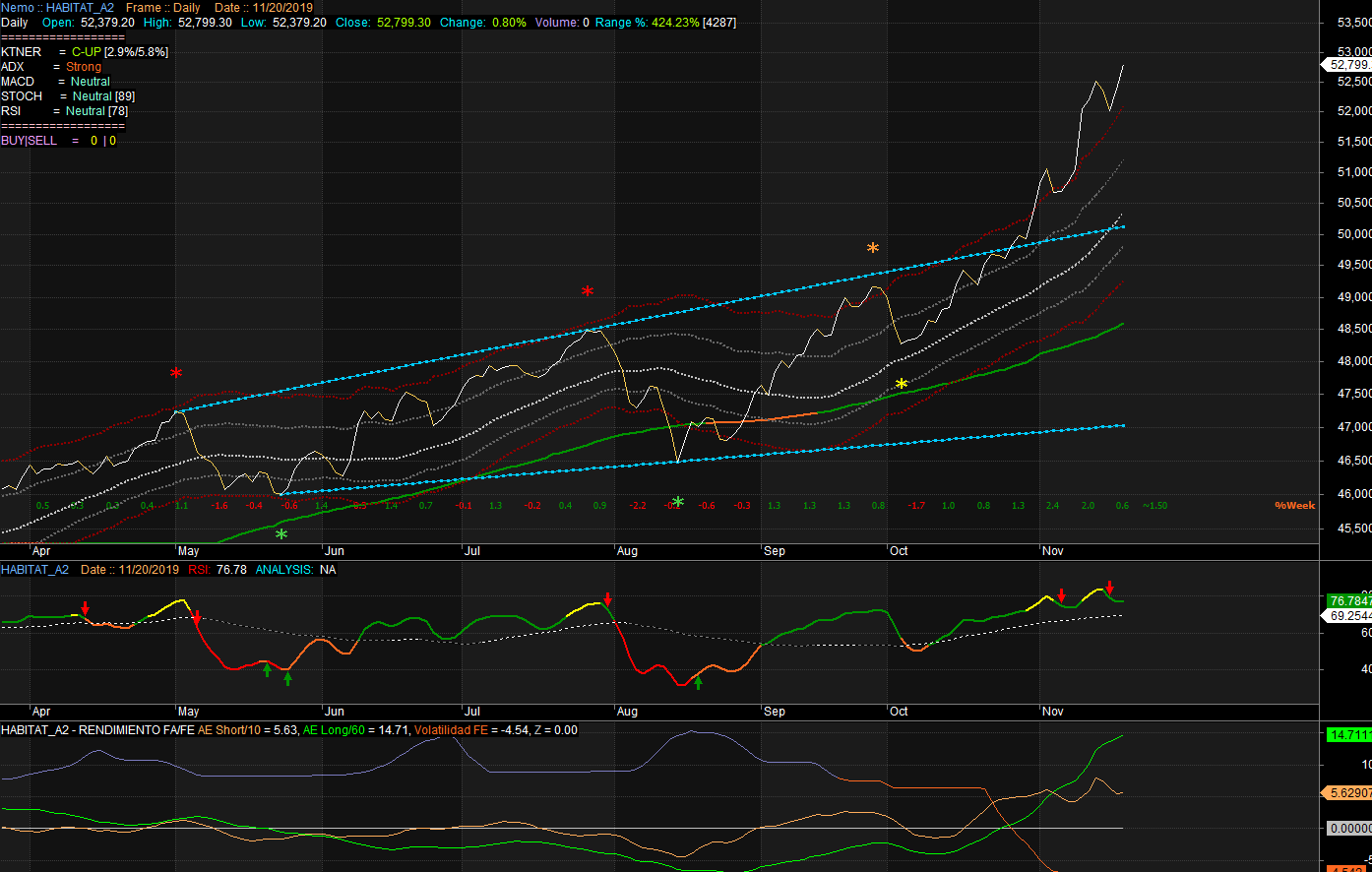
Task: Click the current price label 52,799 on axis
Action: pos(1348,65)
